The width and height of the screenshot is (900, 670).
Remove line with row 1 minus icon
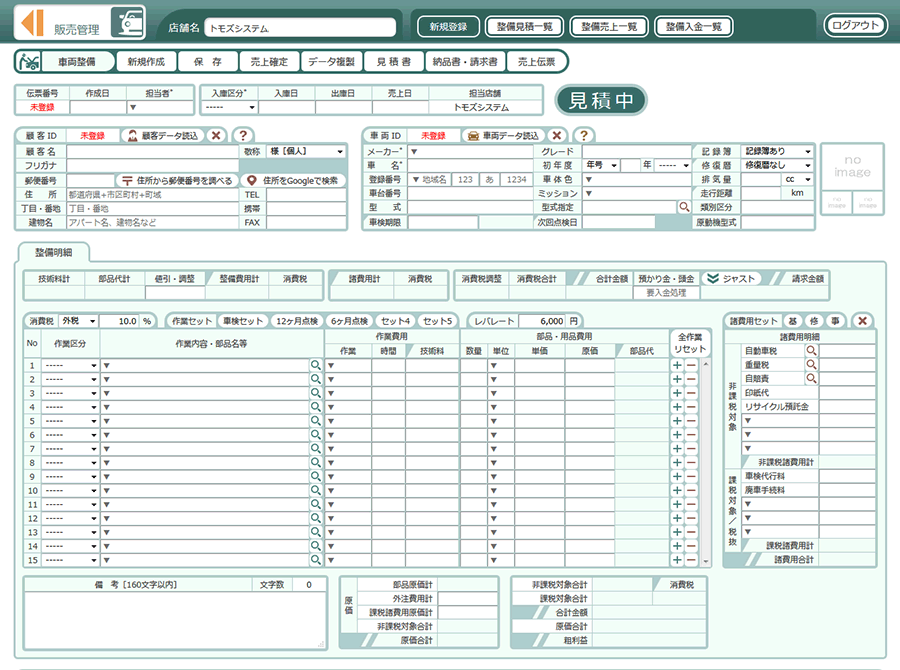coord(691,365)
